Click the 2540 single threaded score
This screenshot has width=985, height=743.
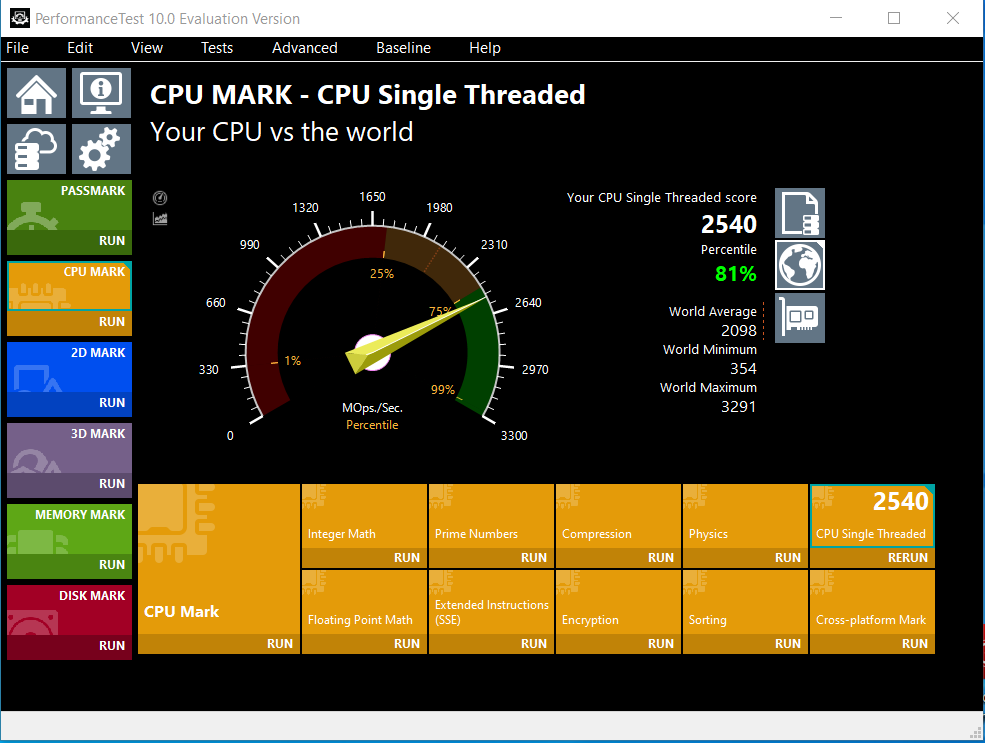click(x=729, y=224)
